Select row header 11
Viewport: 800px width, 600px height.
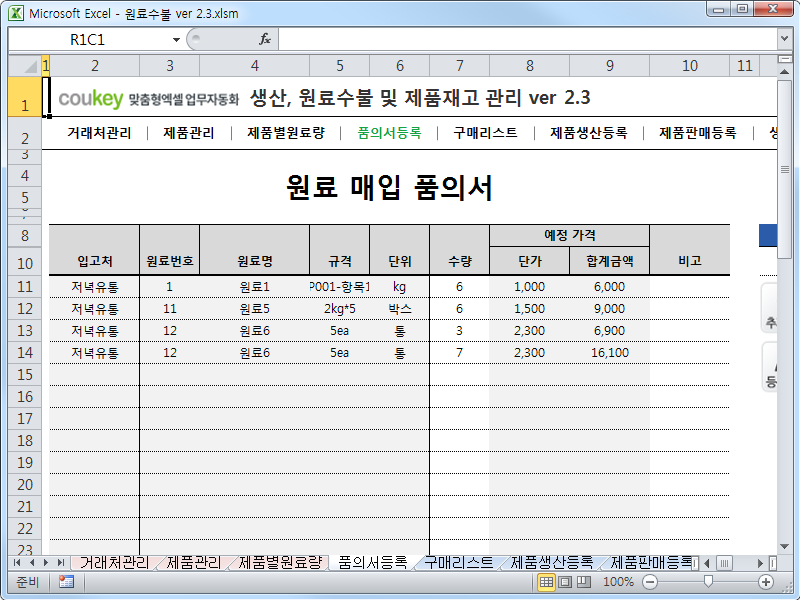(24, 287)
